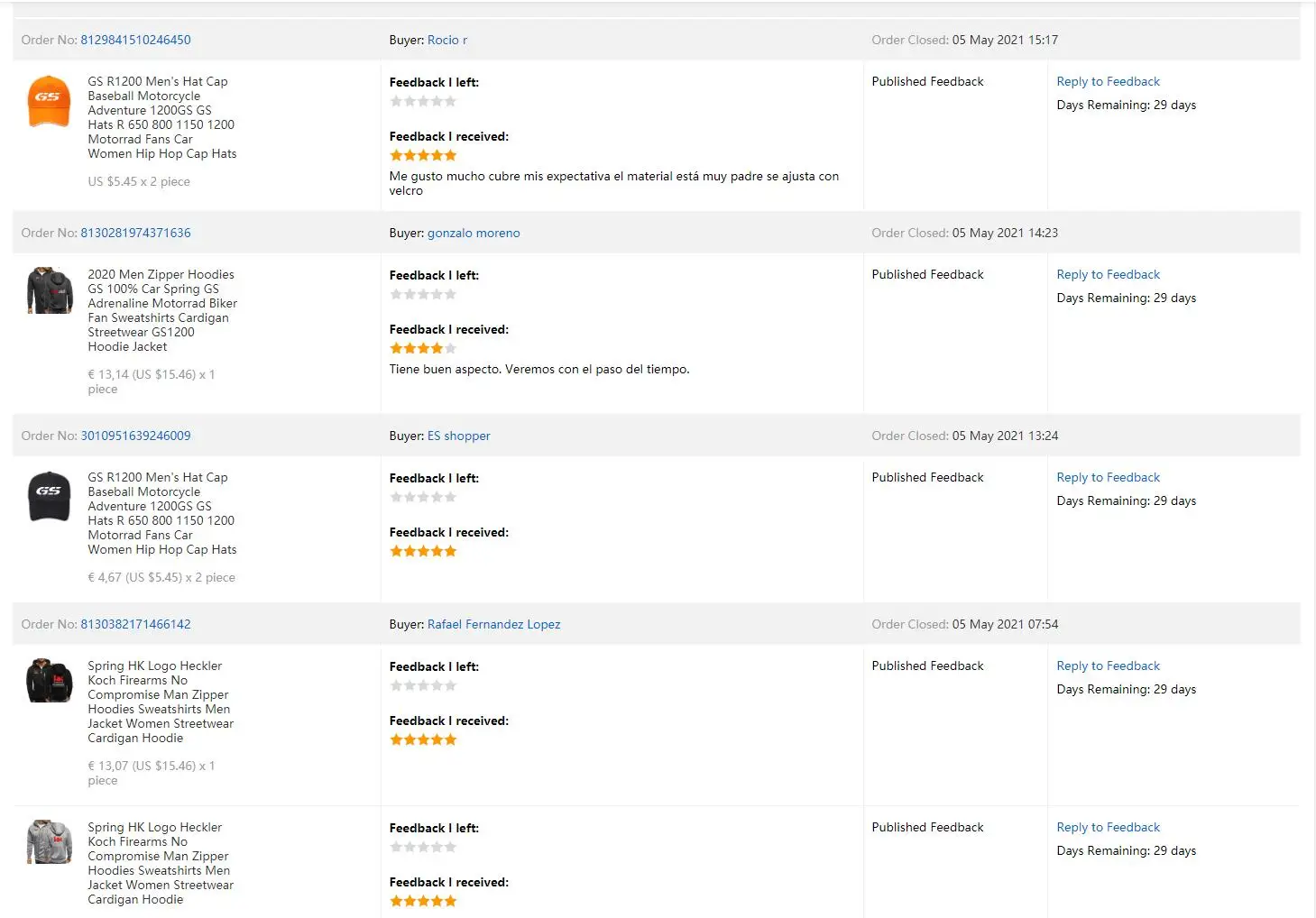Open order number 8130281974371636
Image resolution: width=1316 pixels, height=918 pixels.
click(135, 233)
